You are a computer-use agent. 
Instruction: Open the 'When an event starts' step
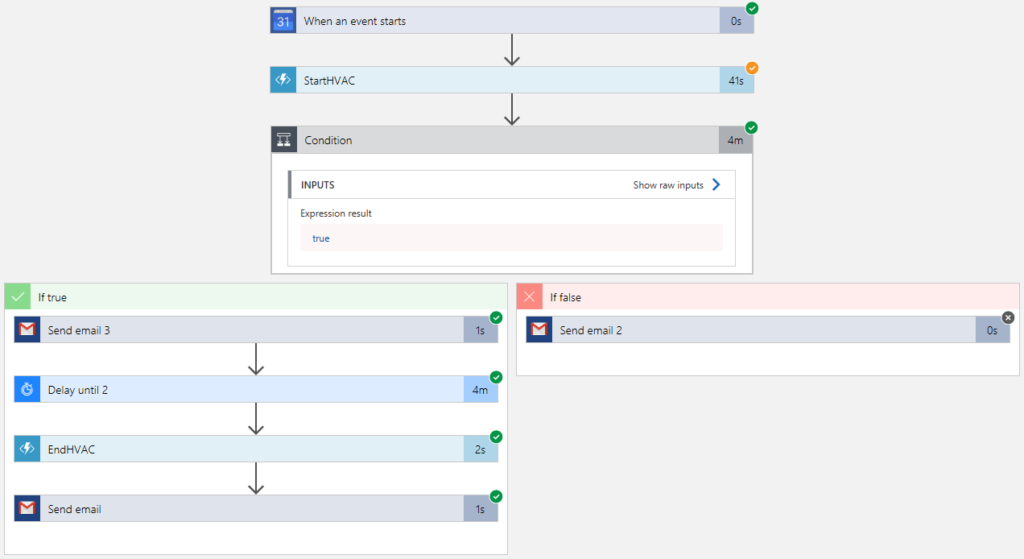pos(512,21)
